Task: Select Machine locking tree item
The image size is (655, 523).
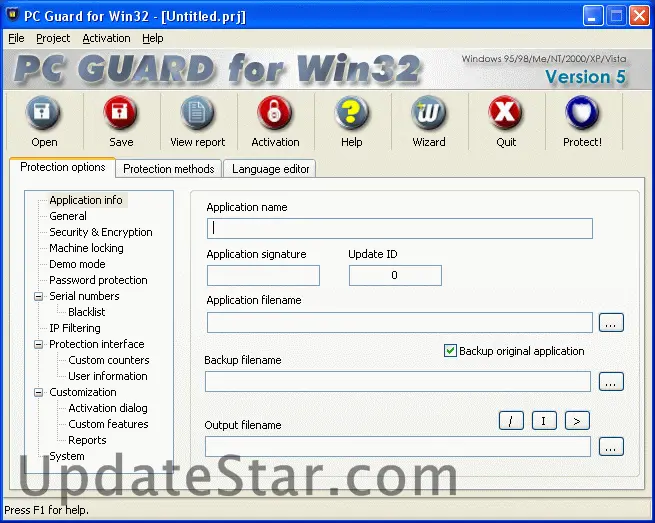Action: click(x=86, y=248)
